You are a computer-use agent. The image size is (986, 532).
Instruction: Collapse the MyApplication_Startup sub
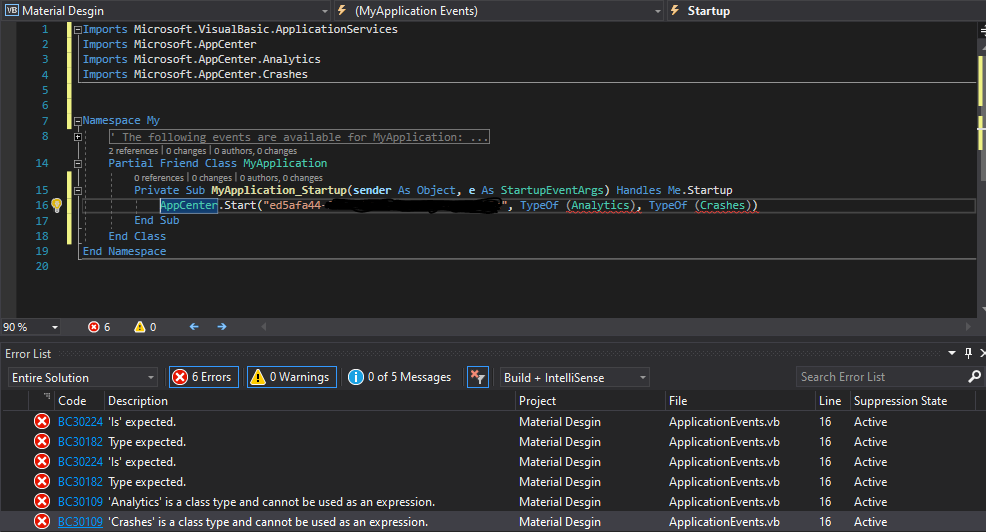tap(77, 191)
